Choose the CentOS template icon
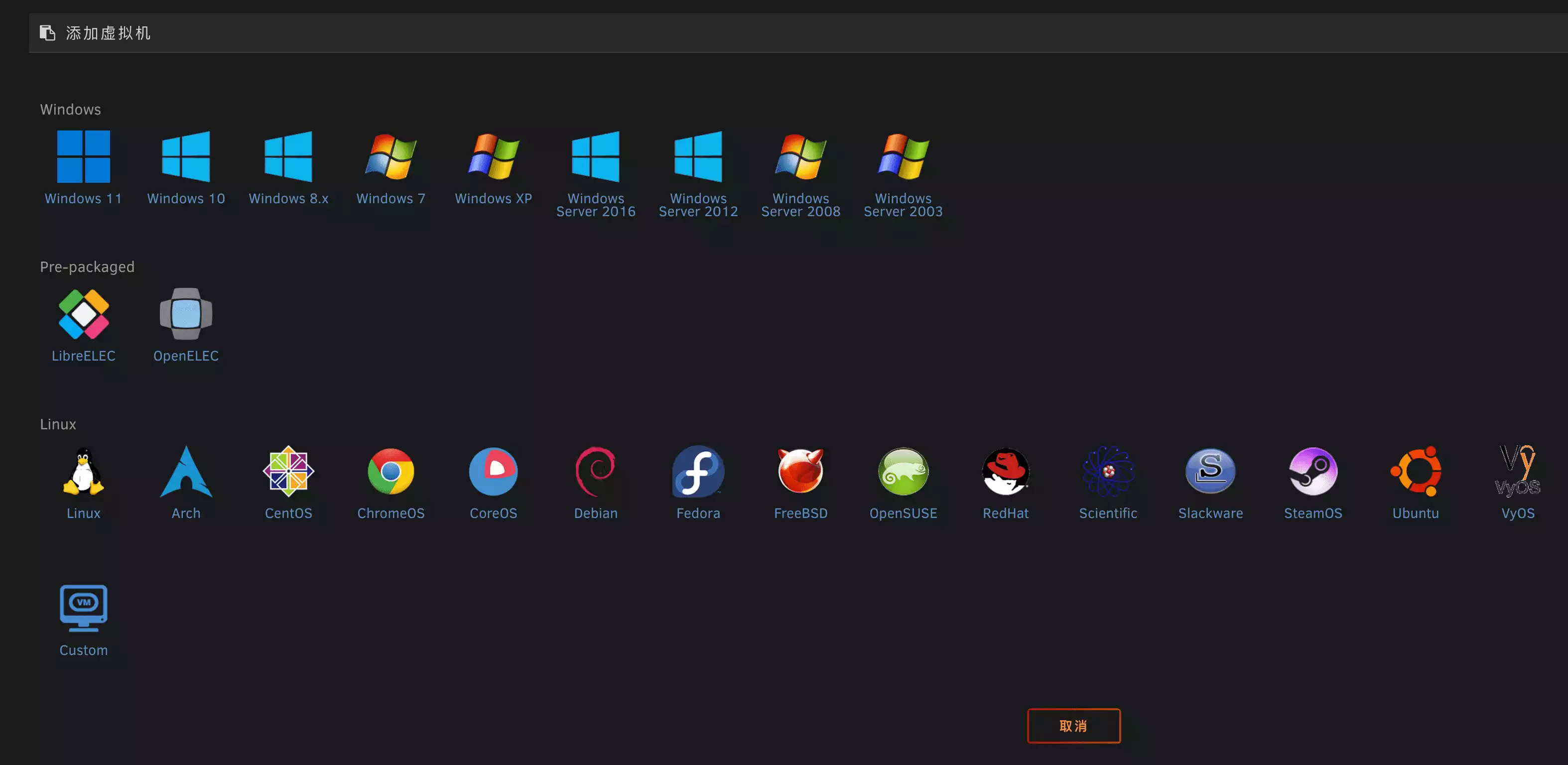Viewport: 1568px width, 765px height. 288,472
